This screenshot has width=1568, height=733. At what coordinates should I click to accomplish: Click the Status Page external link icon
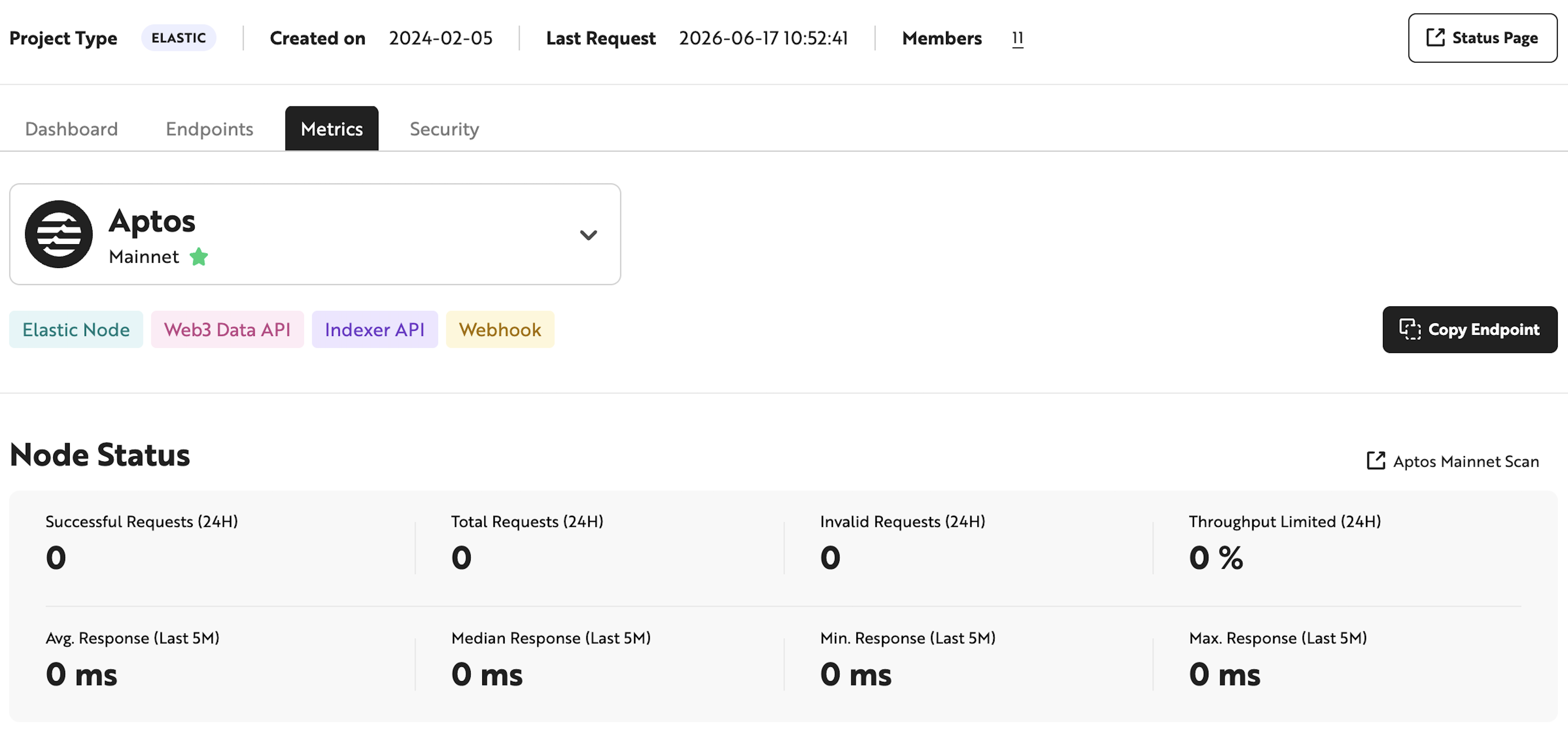[x=1435, y=38]
